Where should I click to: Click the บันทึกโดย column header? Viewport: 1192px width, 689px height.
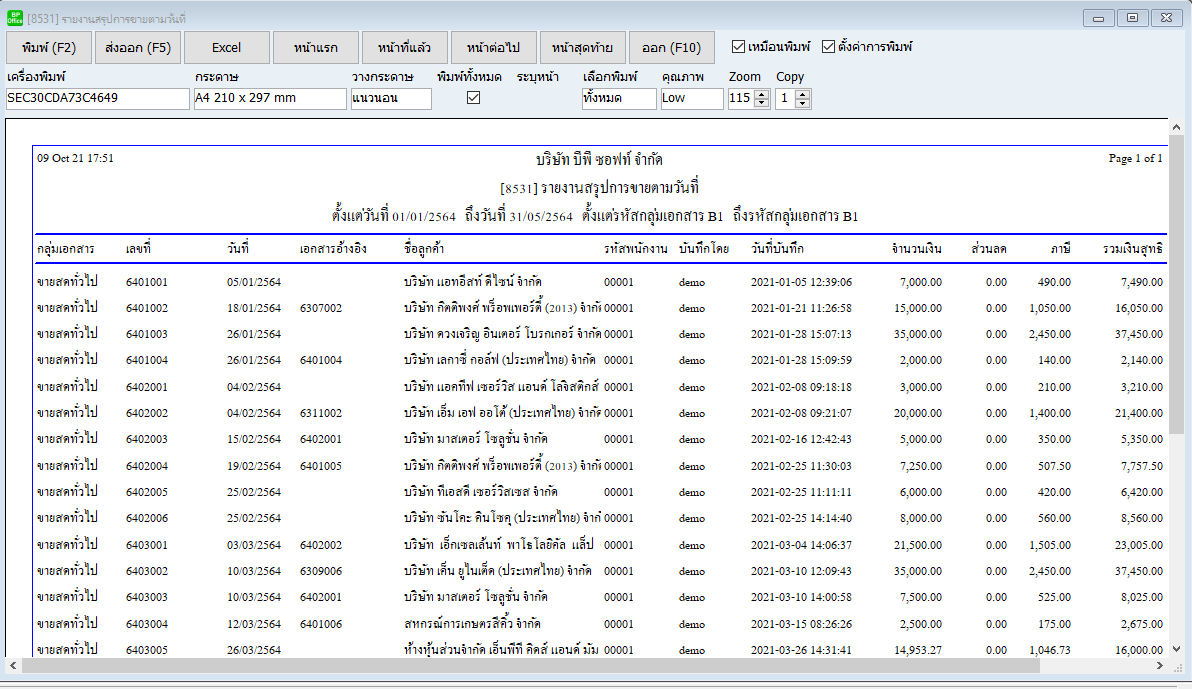(704, 249)
